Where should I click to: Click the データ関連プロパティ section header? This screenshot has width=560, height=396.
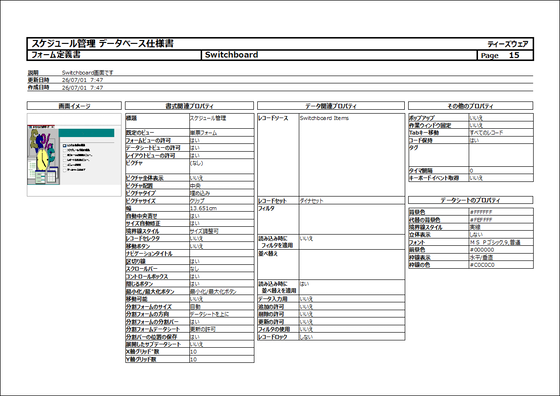click(331, 106)
